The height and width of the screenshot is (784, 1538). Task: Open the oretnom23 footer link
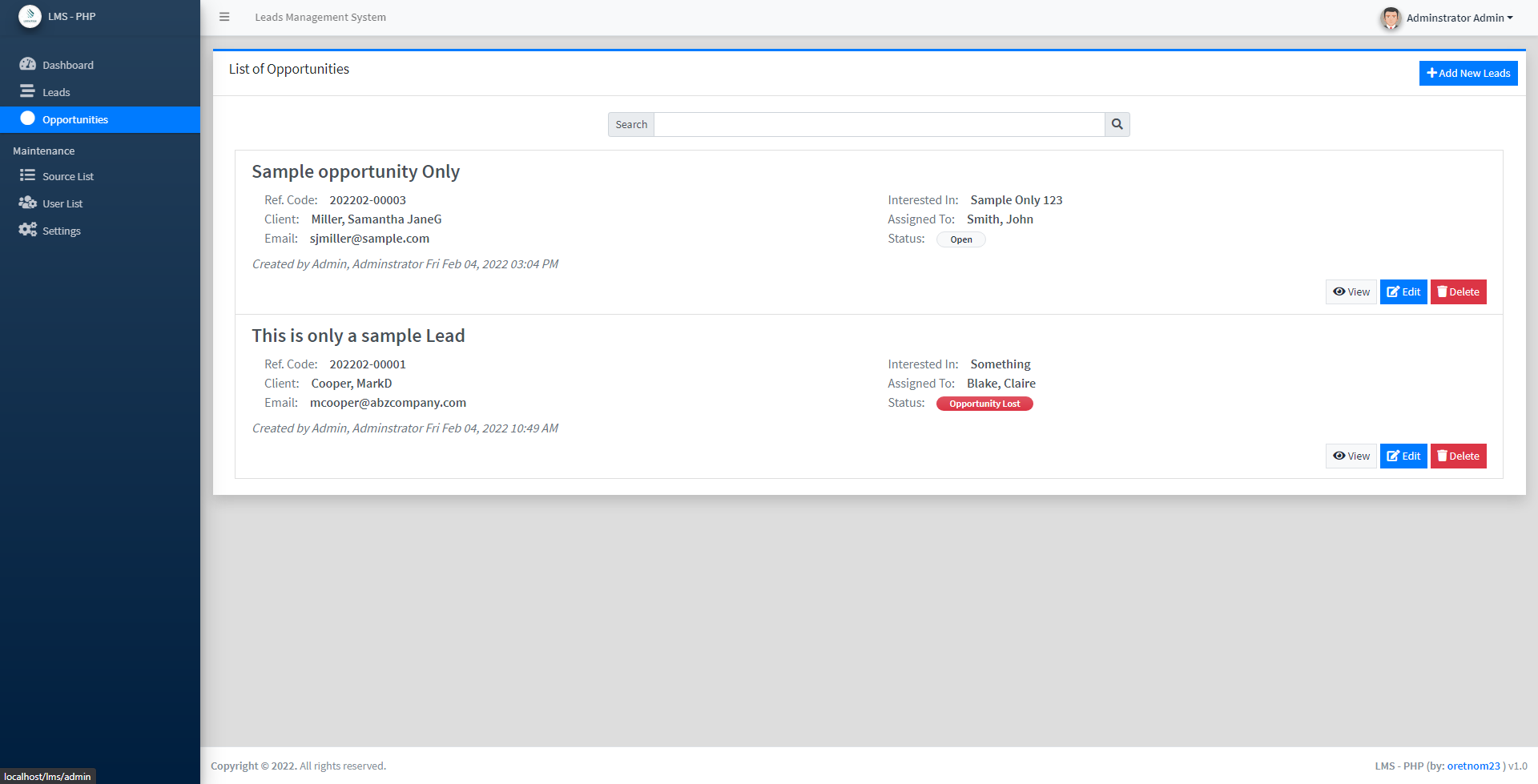[x=1473, y=766]
